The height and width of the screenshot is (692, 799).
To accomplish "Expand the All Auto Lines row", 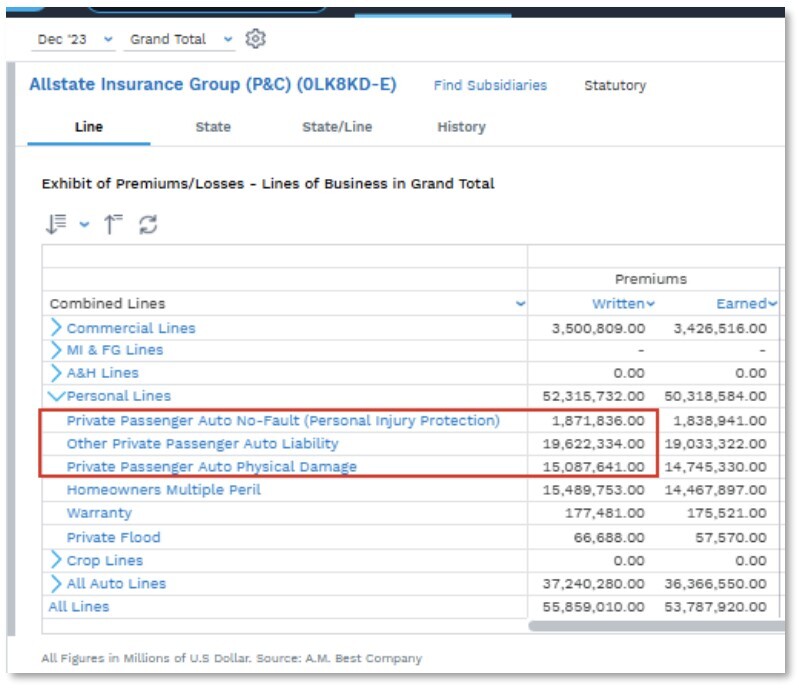I will [56, 583].
